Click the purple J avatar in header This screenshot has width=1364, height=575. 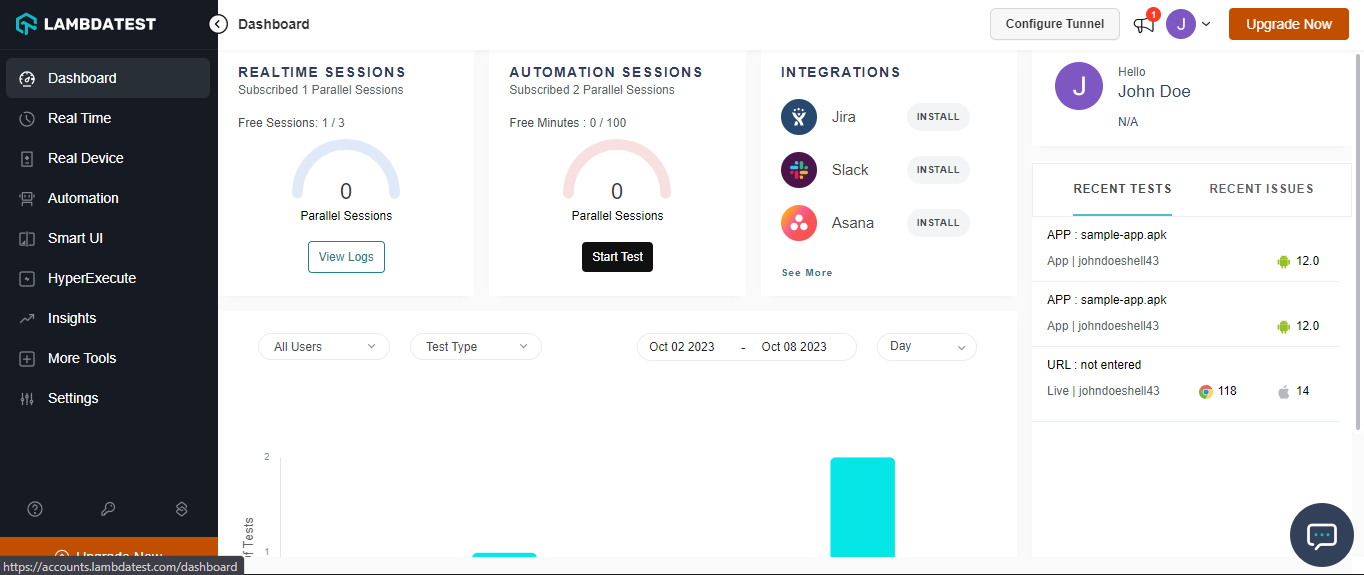pos(1181,24)
